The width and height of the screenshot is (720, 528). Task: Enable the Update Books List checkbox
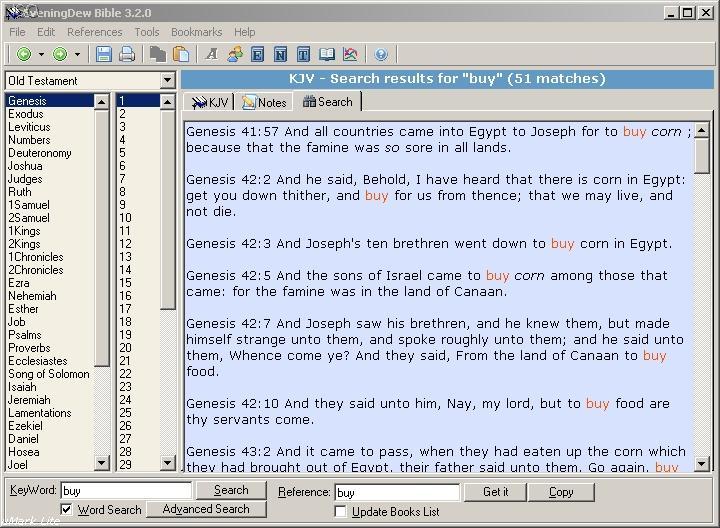tap(341, 511)
